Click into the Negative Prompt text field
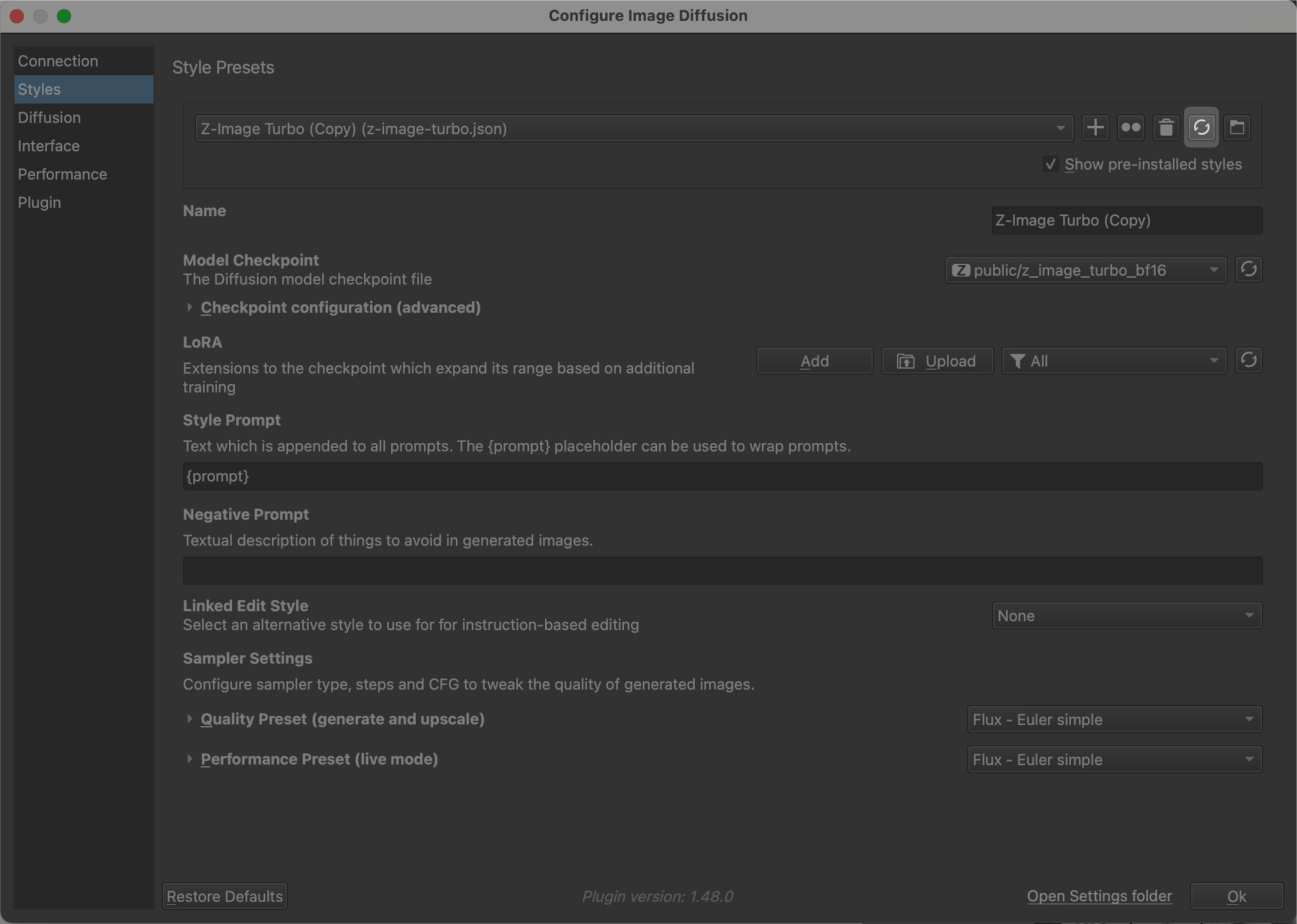The height and width of the screenshot is (924, 1297). click(x=722, y=570)
